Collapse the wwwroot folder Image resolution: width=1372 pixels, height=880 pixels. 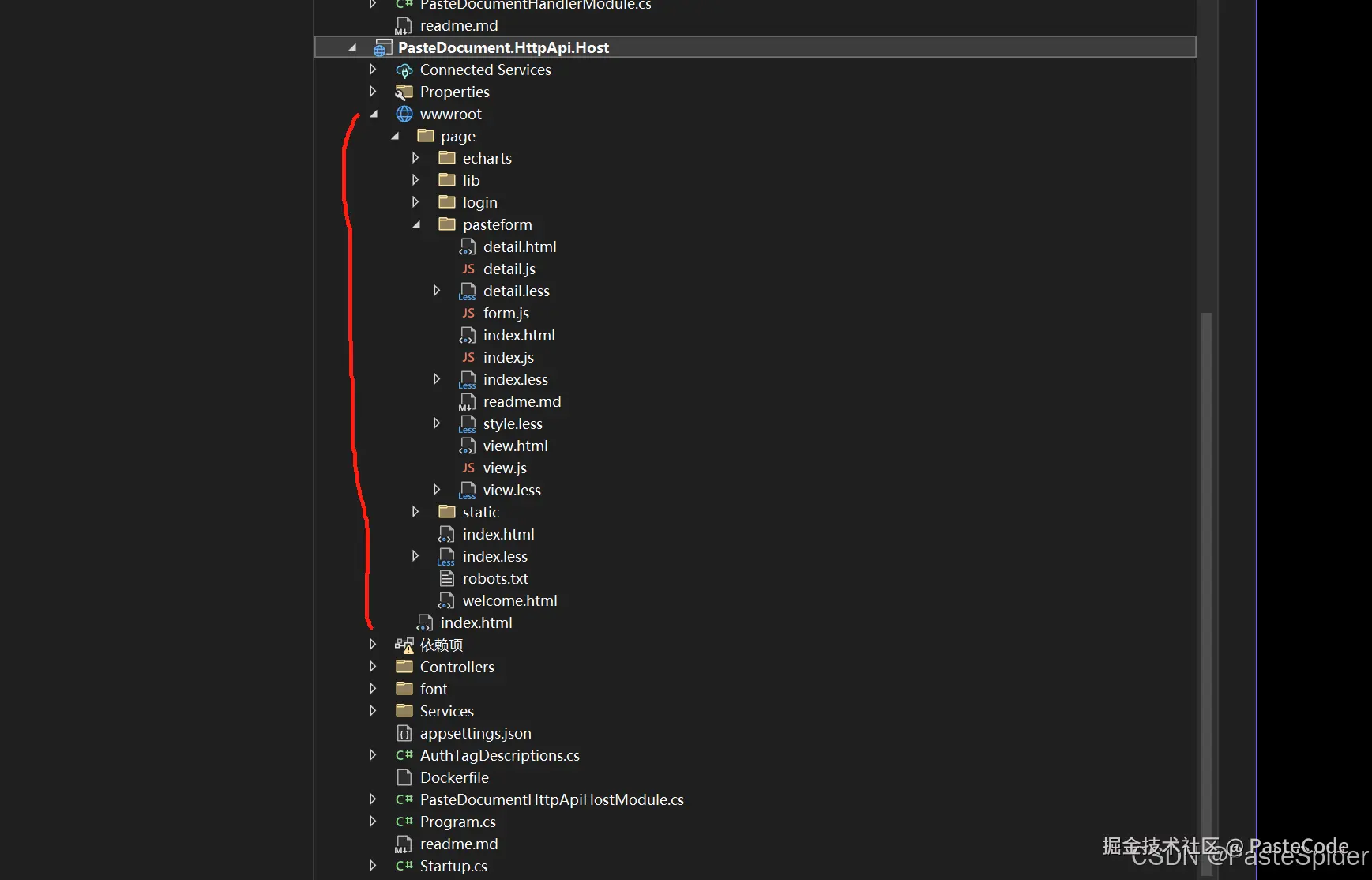(374, 115)
